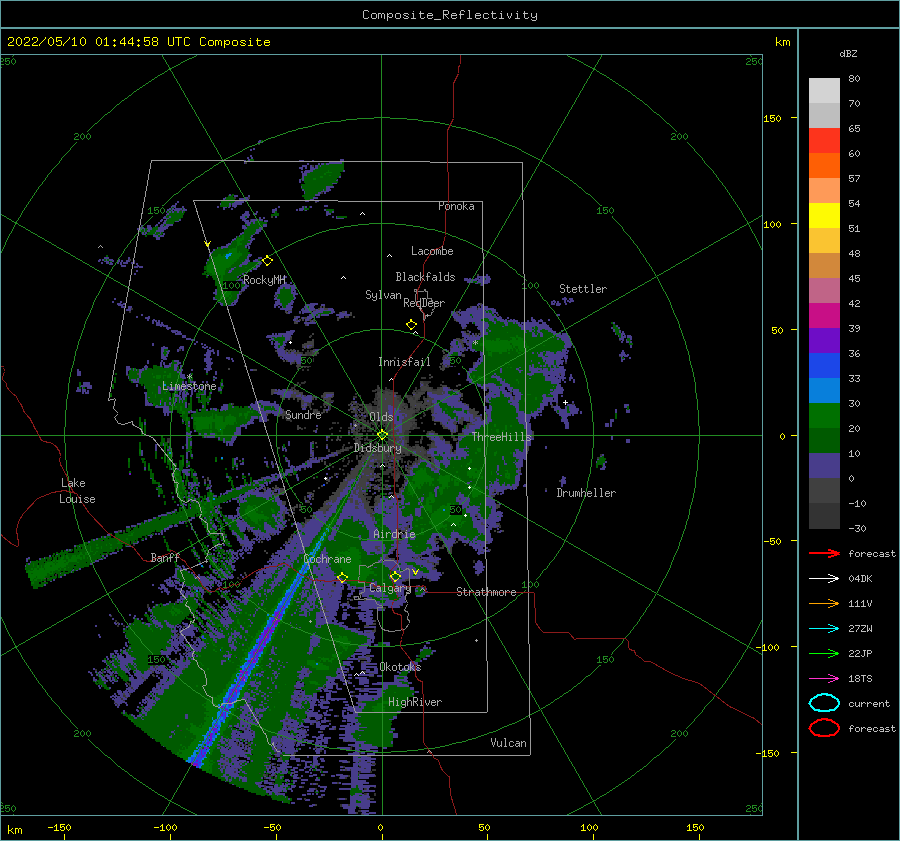The width and height of the screenshot is (900, 841).
Task: Click the Ponoka city label
Action: (x=456, y=206)
